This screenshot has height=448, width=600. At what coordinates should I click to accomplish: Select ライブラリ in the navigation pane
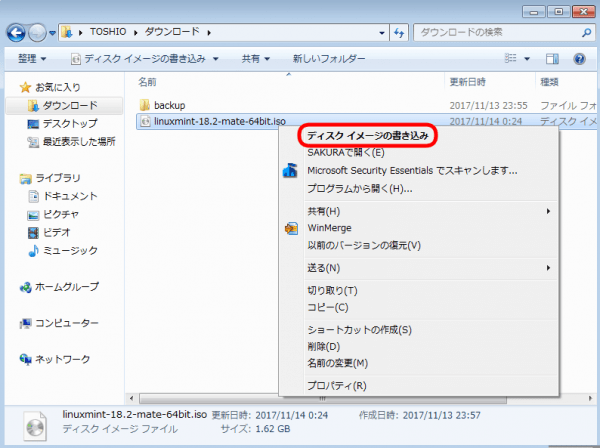58,178
